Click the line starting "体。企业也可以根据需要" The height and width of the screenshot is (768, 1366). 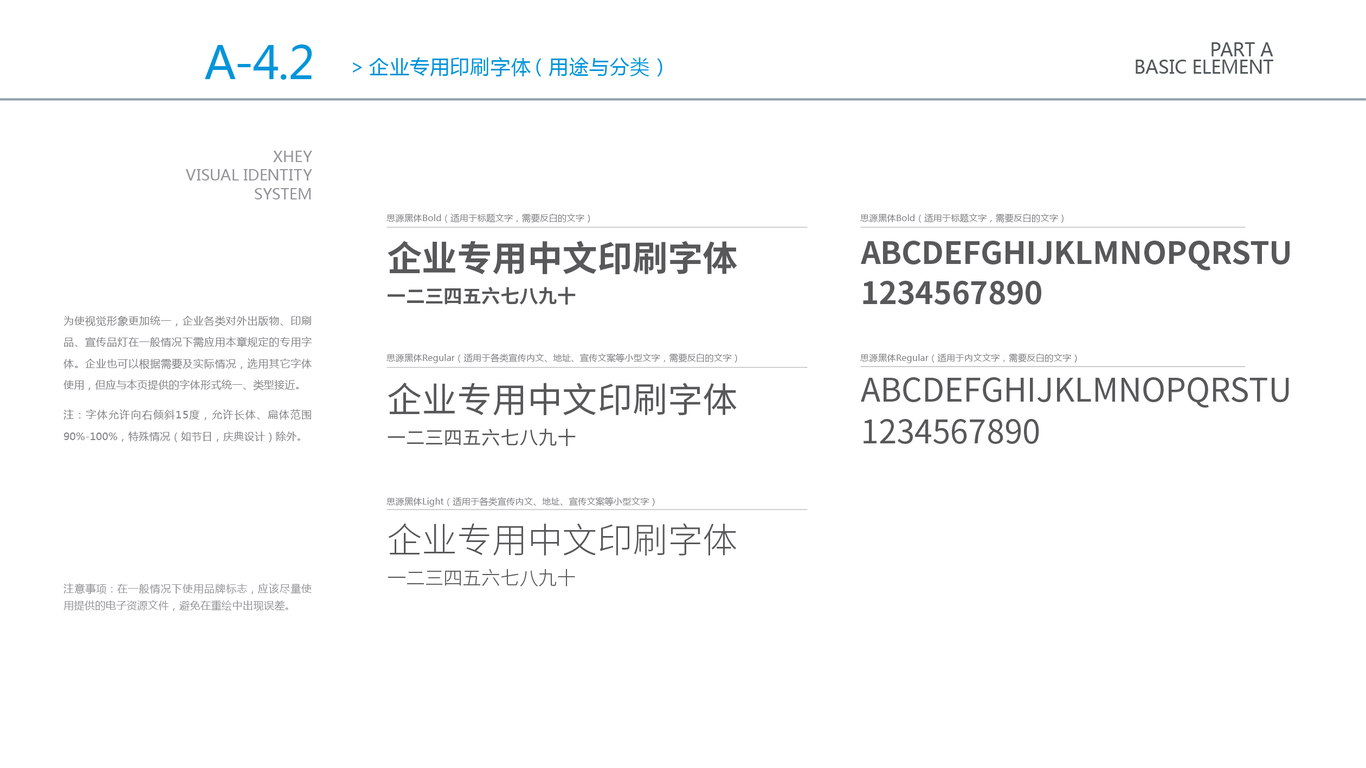point(188,363)
